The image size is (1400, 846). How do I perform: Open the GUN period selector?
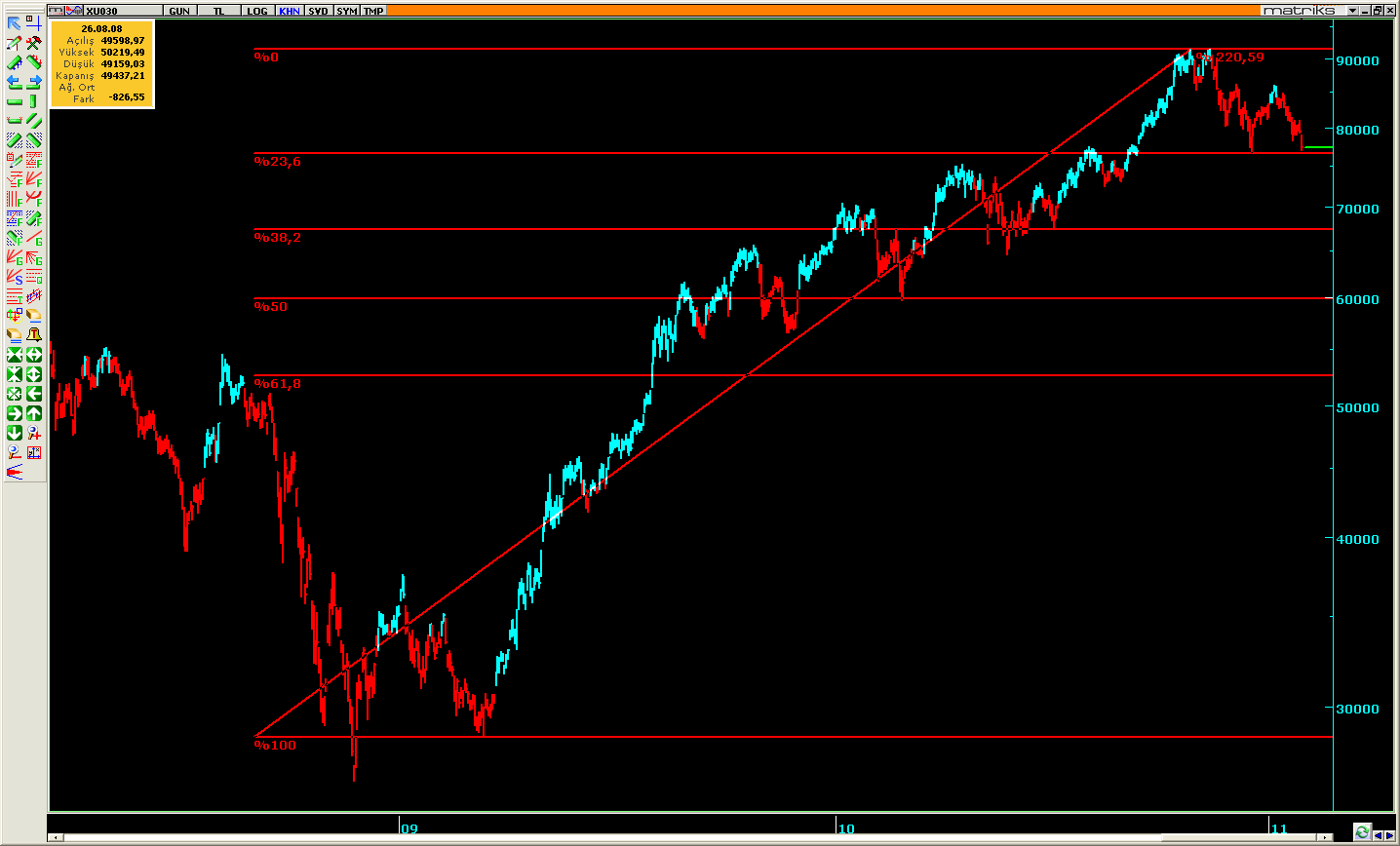pos(179,11)
